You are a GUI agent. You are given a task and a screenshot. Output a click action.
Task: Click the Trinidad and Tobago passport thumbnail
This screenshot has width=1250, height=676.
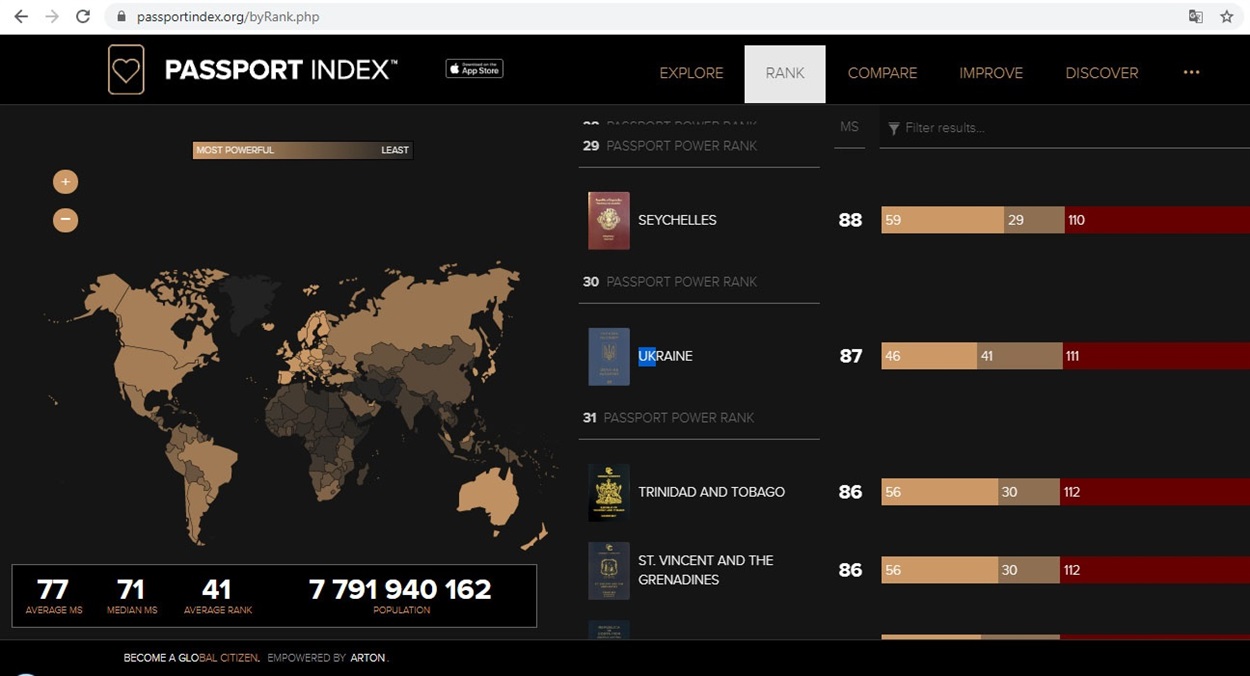point(609,492)
